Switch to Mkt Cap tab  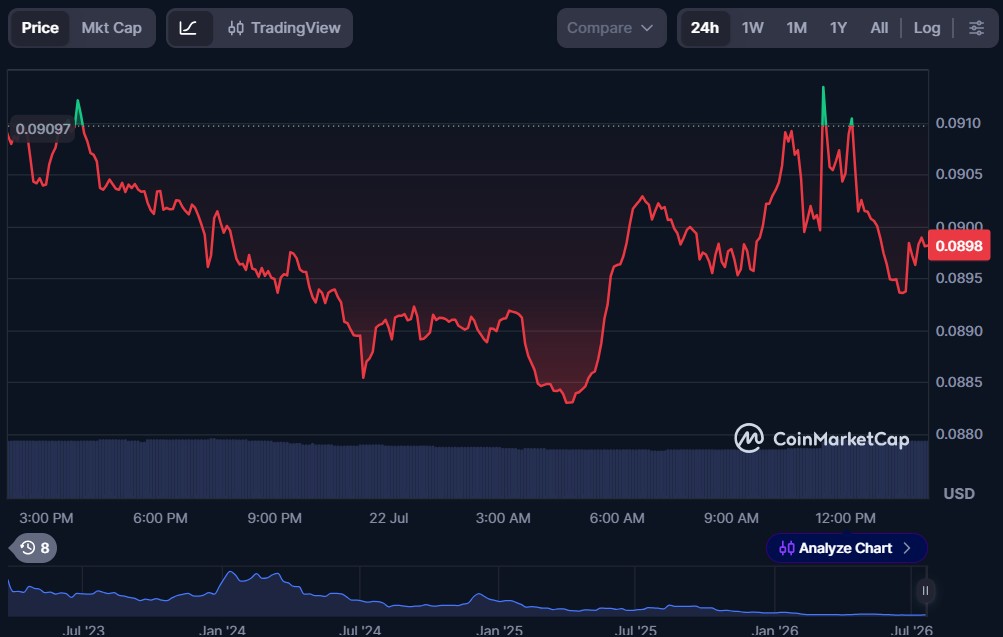[111, 28]
